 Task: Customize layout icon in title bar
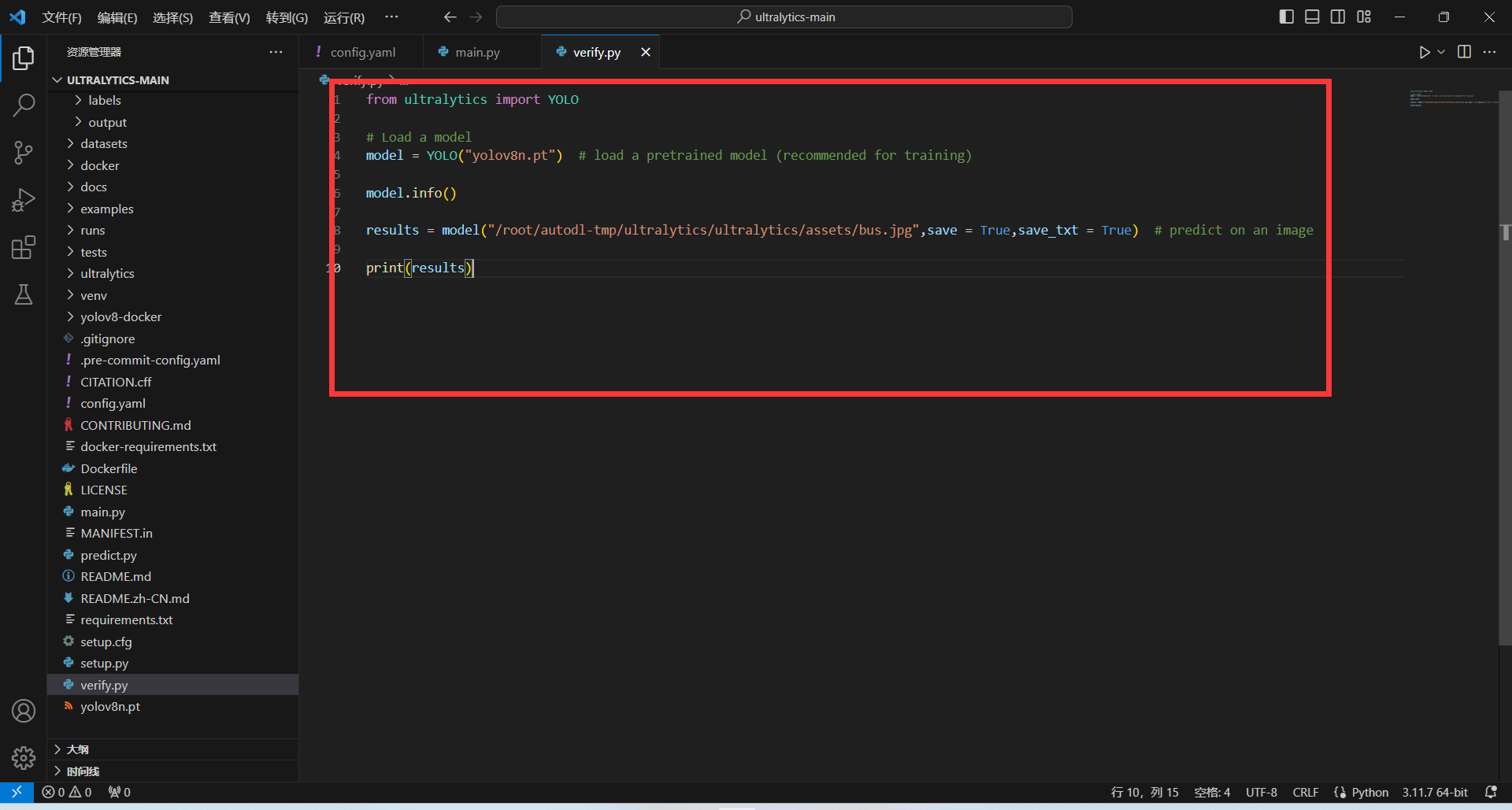tap(1364, 17)
